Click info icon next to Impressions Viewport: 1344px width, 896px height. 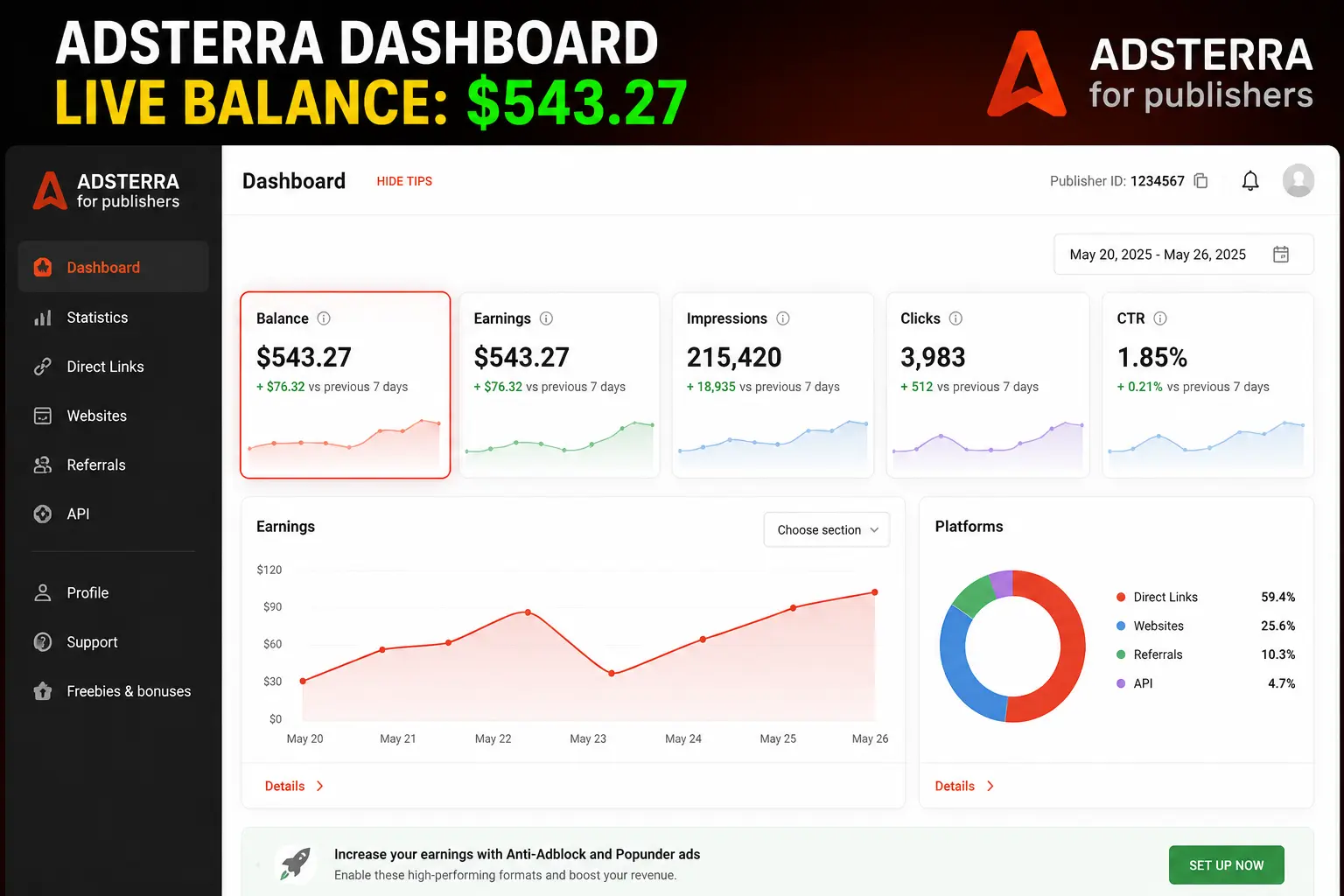click(783, 318)
